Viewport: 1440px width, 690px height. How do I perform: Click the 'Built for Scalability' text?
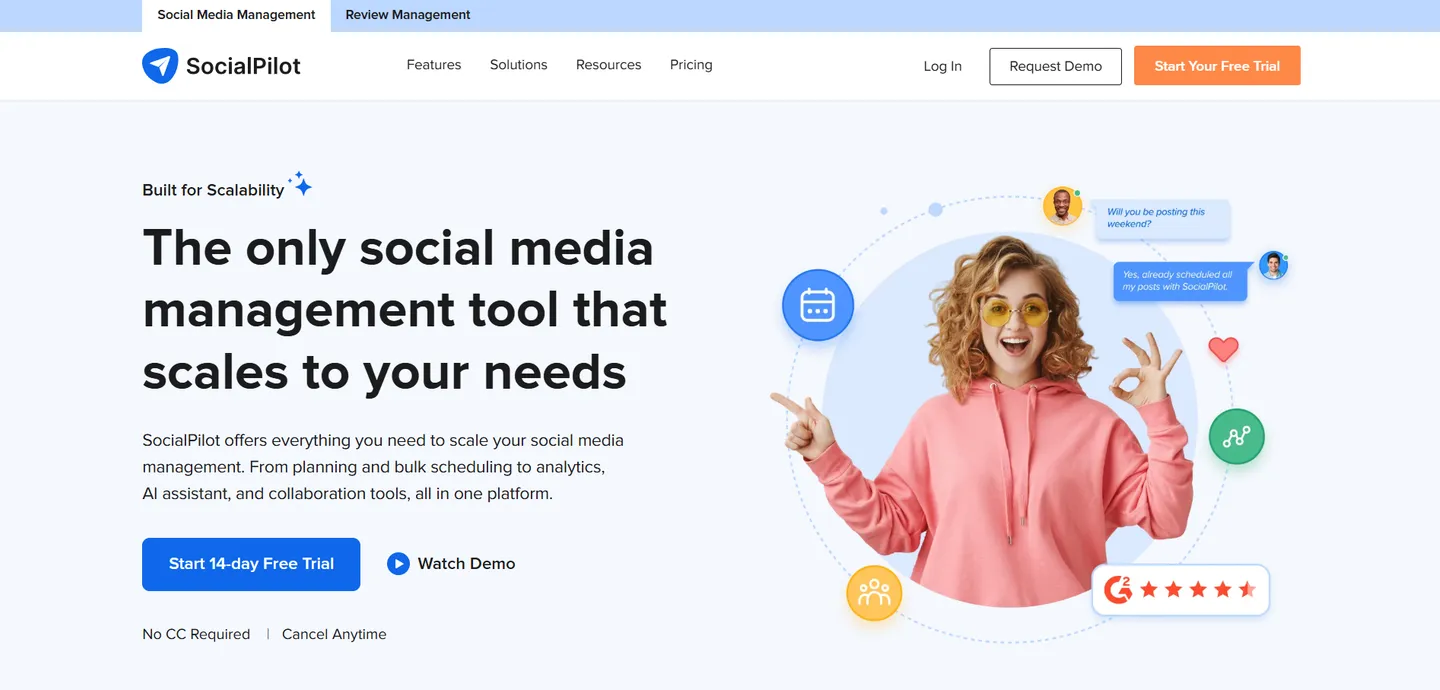click(213, 190)
